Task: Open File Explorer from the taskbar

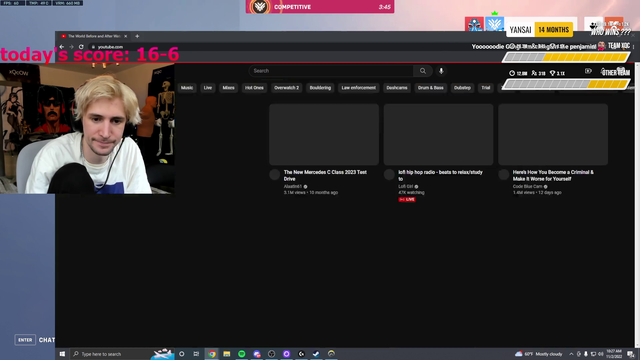Action: 227,354
